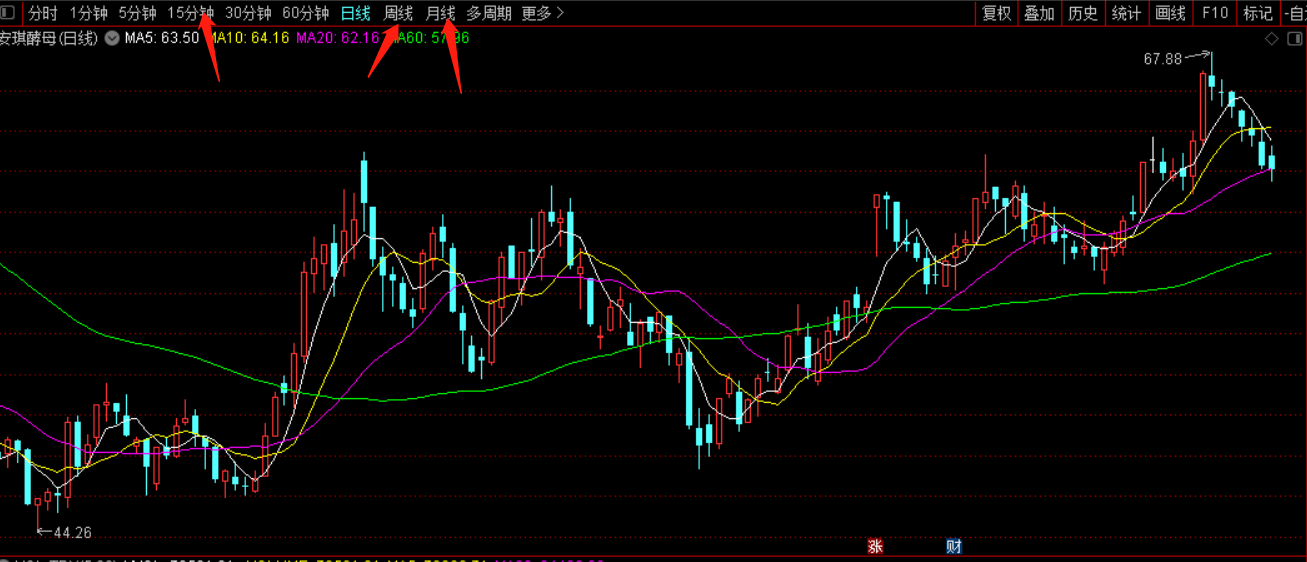
Task: Click the MA10: 64.16 indicator value
Action: (x=249, y=39)
